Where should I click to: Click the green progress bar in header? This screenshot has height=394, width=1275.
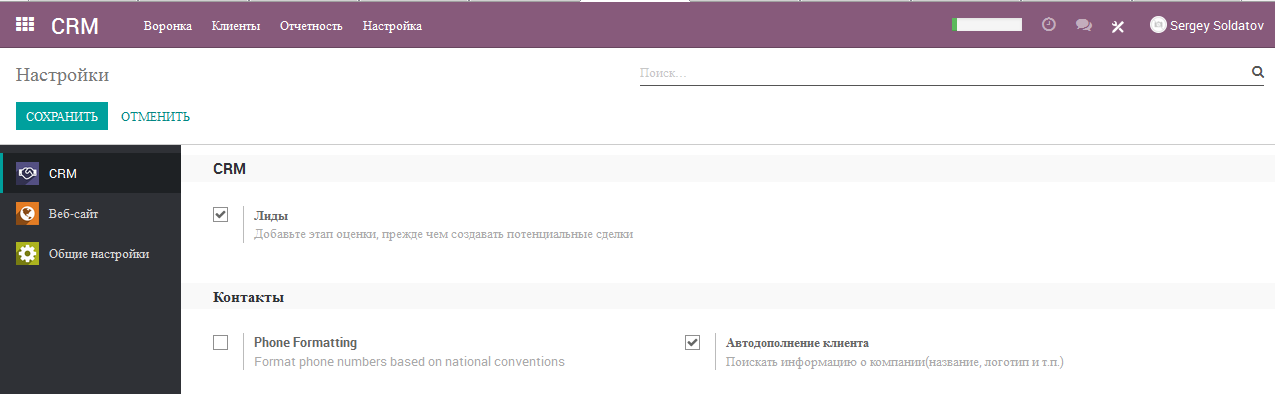click(x=987, y=25)
